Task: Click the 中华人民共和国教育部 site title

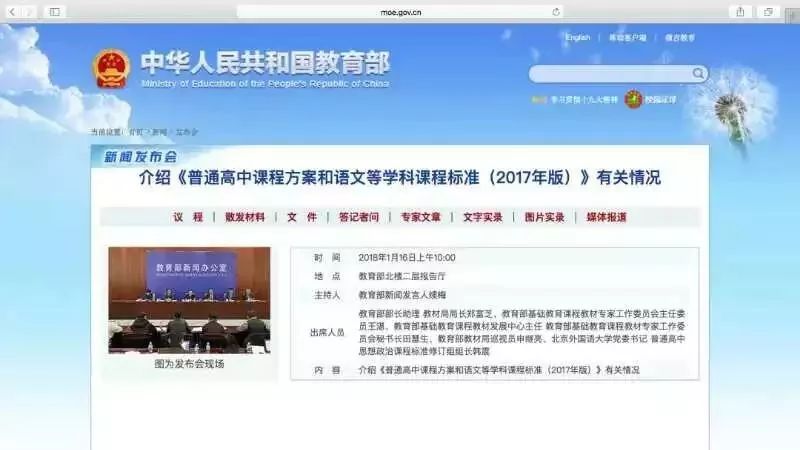Action: pos(265,63)
